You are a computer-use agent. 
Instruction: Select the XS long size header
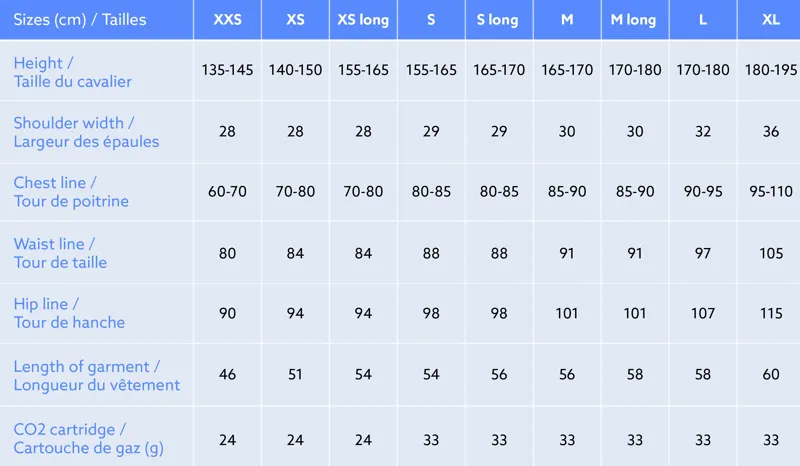tap(363, 19)
